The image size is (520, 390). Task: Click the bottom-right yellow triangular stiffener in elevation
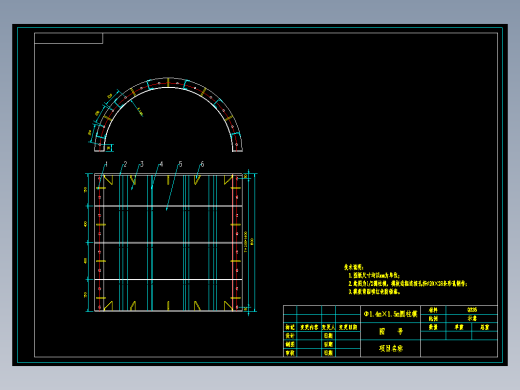tap(228, 305)
